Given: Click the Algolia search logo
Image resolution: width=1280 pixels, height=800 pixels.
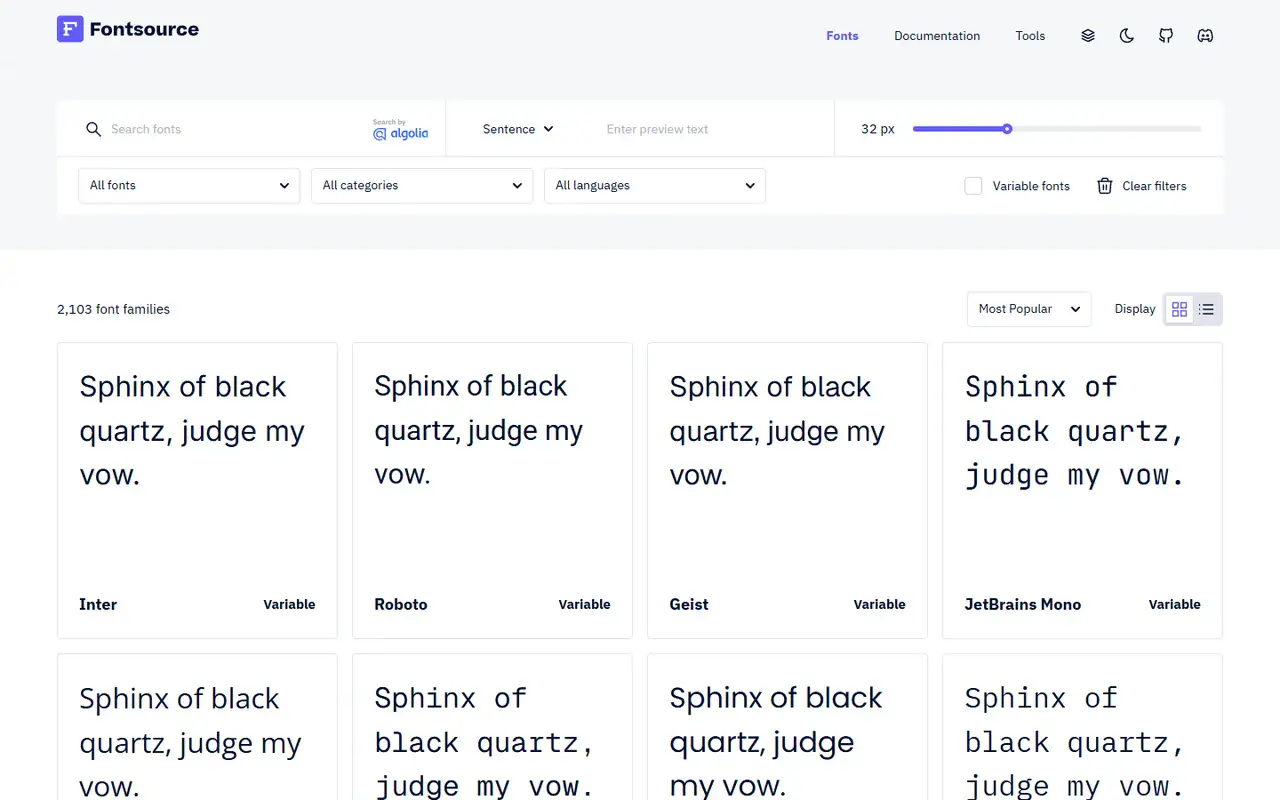Looking at the screenshot, I should [x=400, y=130].
